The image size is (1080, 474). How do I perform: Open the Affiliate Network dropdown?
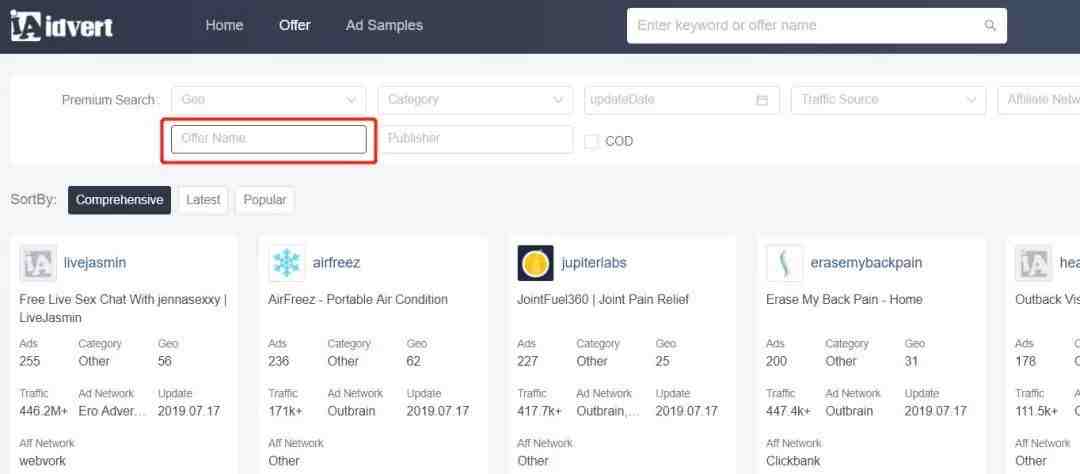click(x=1039, y=100)
